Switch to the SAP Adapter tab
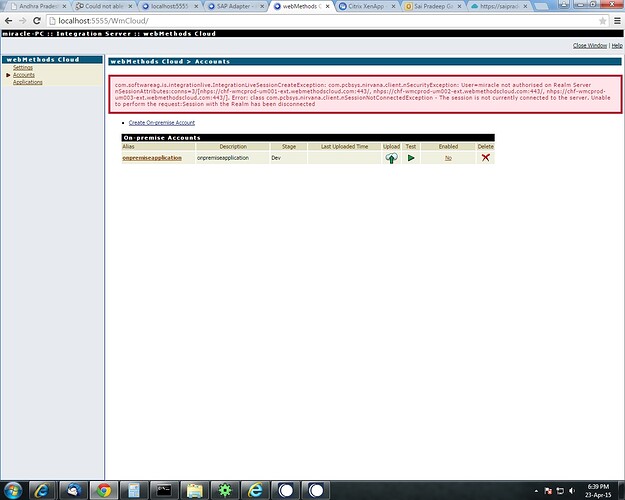Viewport: 625px width, 500px height. 235,6
